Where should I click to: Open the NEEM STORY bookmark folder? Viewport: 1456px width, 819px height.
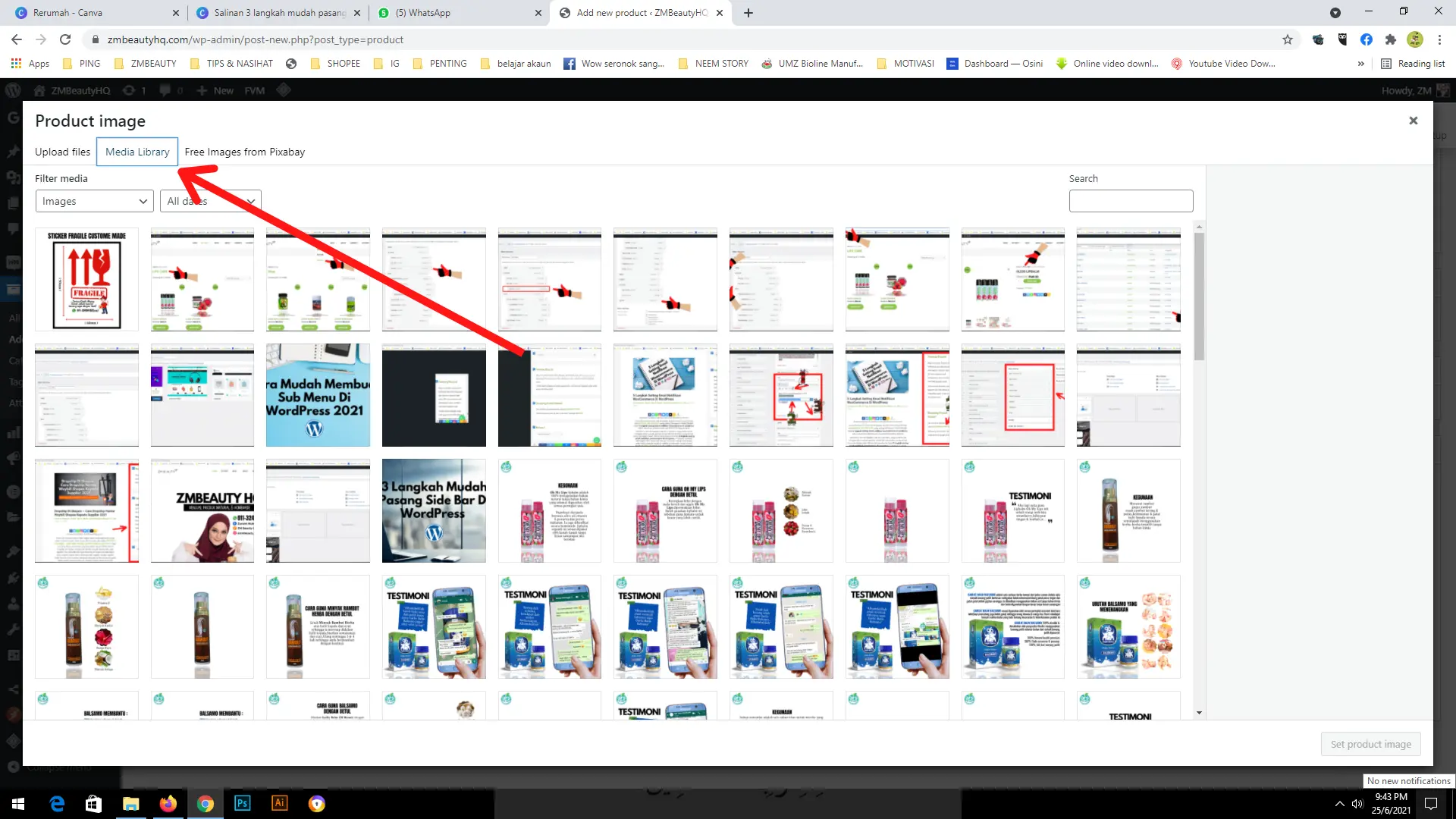click(713, 64)
